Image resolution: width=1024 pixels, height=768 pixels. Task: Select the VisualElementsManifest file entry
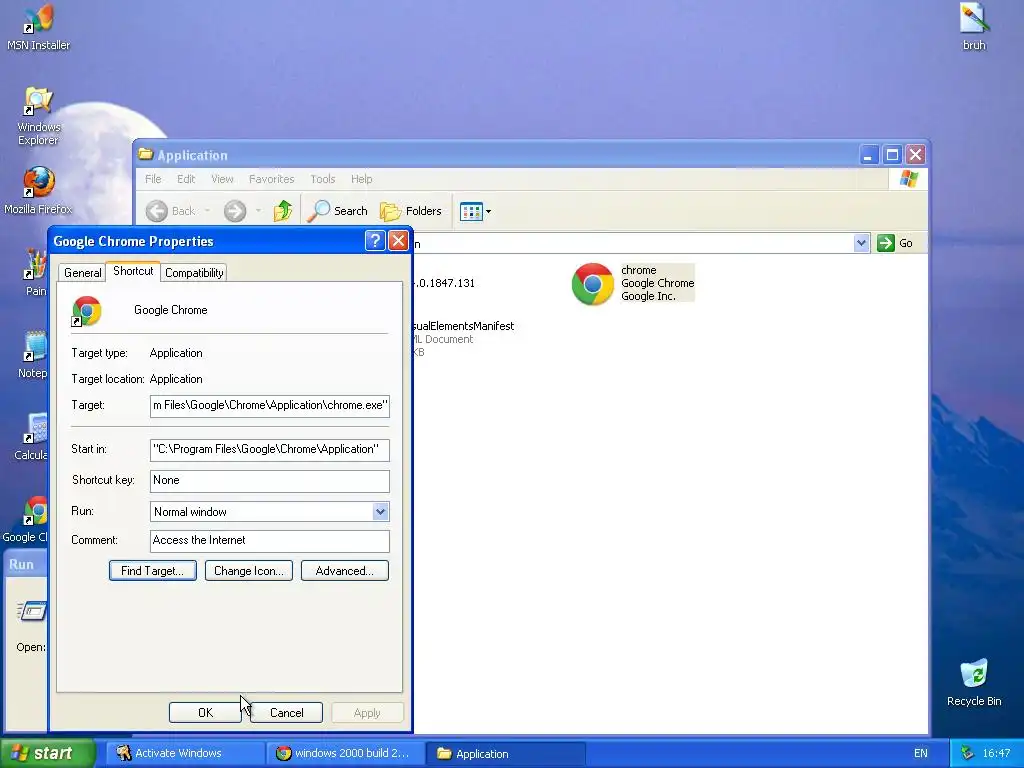(x=464, y=338)
